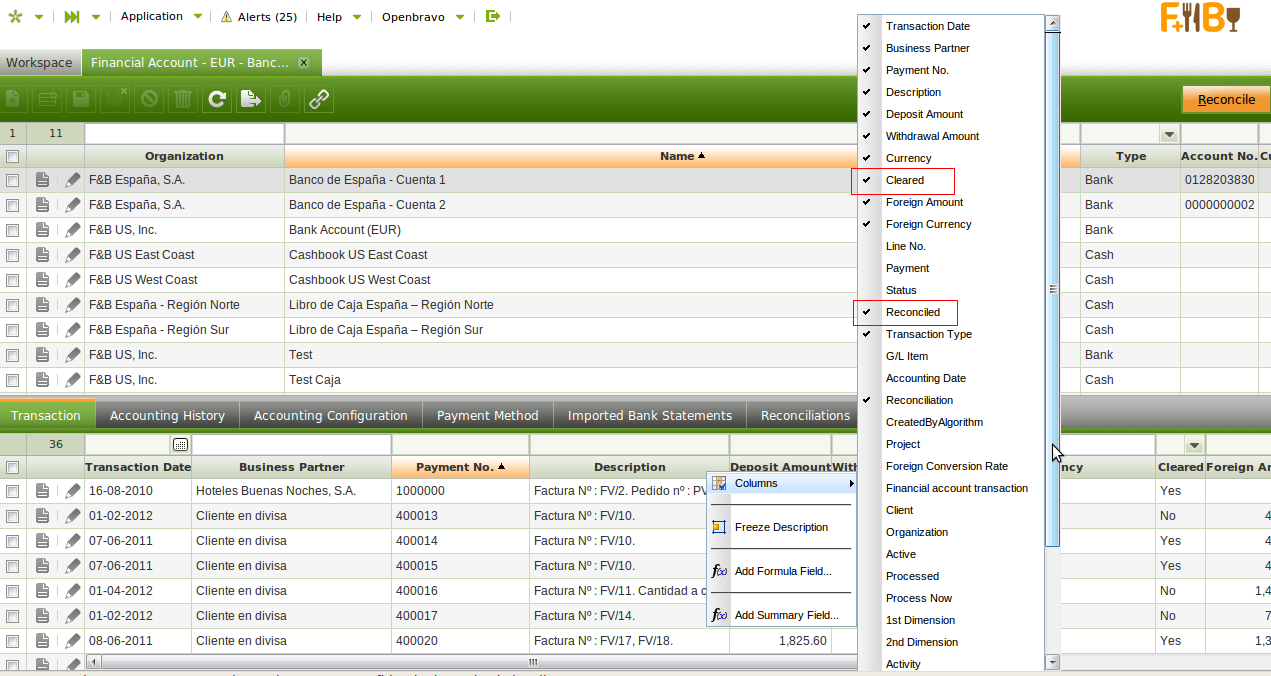Image resolution: width=1271 pixels, height=676 pixels.
Task: Open form view icon for Cashbook US East Coast
Action: click(42, 255)
